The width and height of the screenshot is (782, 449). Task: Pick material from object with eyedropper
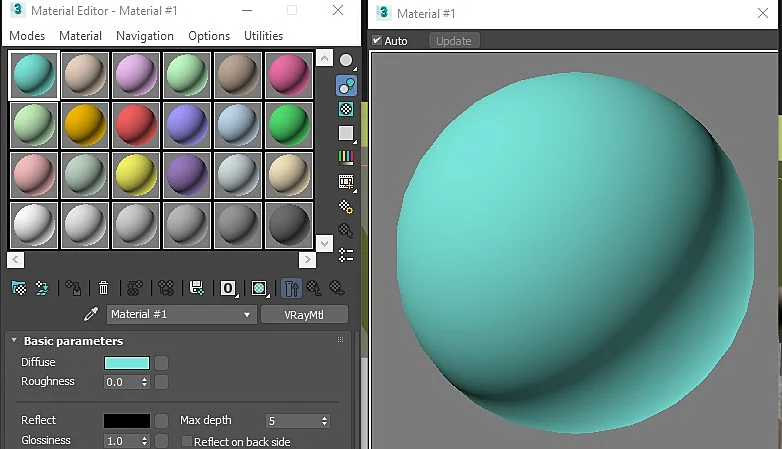(x=91, y=314)
